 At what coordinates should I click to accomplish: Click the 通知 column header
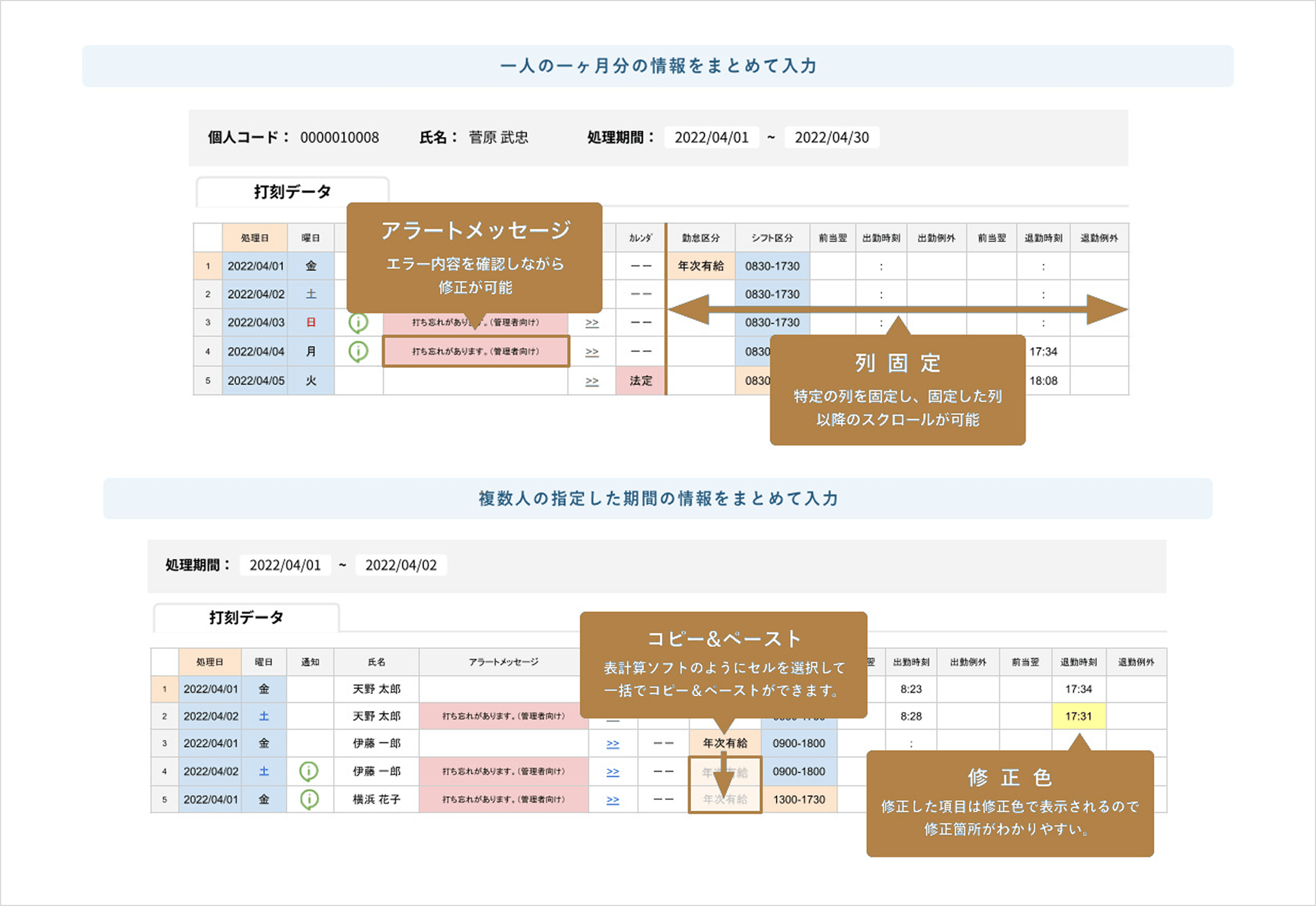(x=310, y=662)
